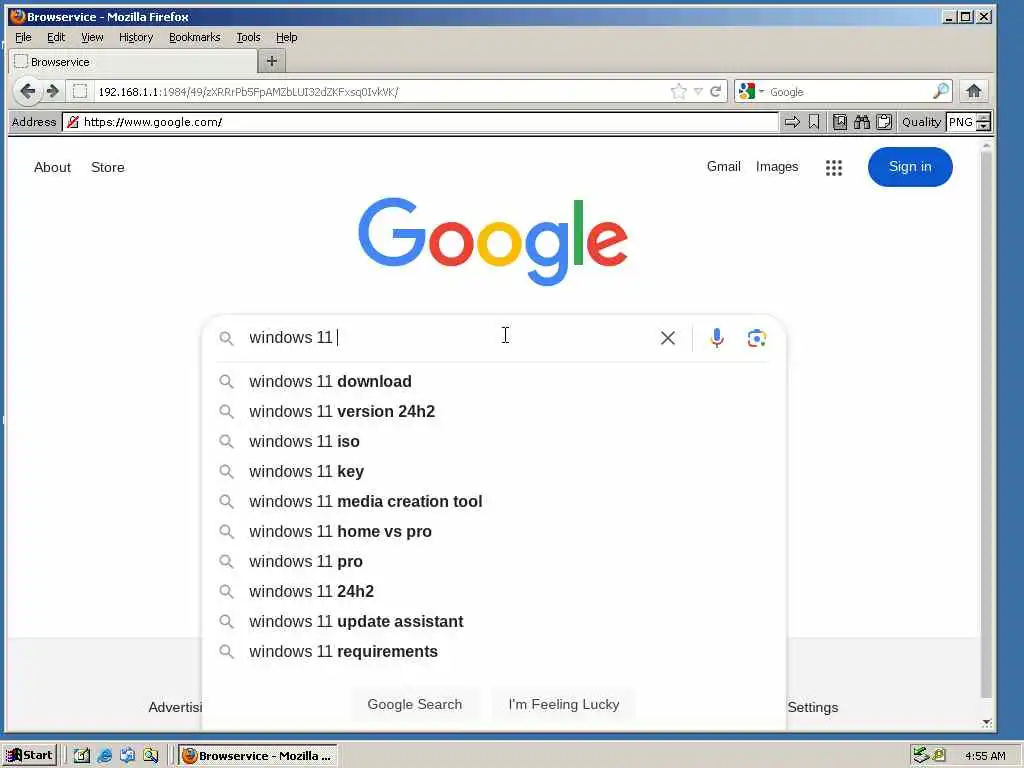1024x768 pixels.
Task: Reload the page with the refresh icon
Action: coord(716,91)
